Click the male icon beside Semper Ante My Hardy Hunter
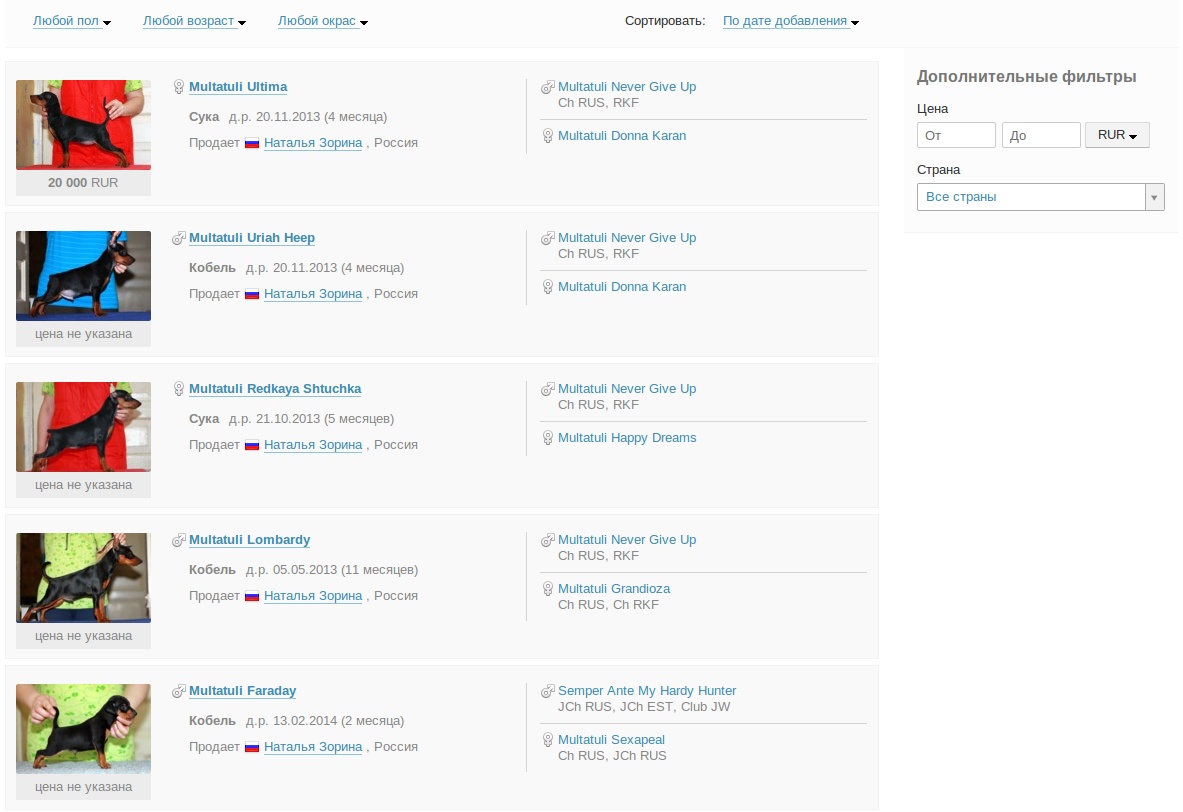 point(548,691)
